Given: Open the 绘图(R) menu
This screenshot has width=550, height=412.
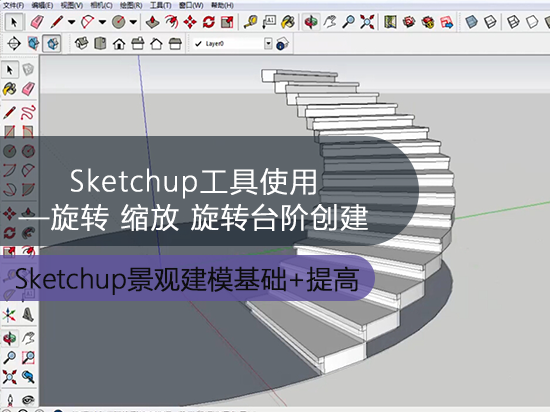Looking at the screenshot, I should (131, 5).
